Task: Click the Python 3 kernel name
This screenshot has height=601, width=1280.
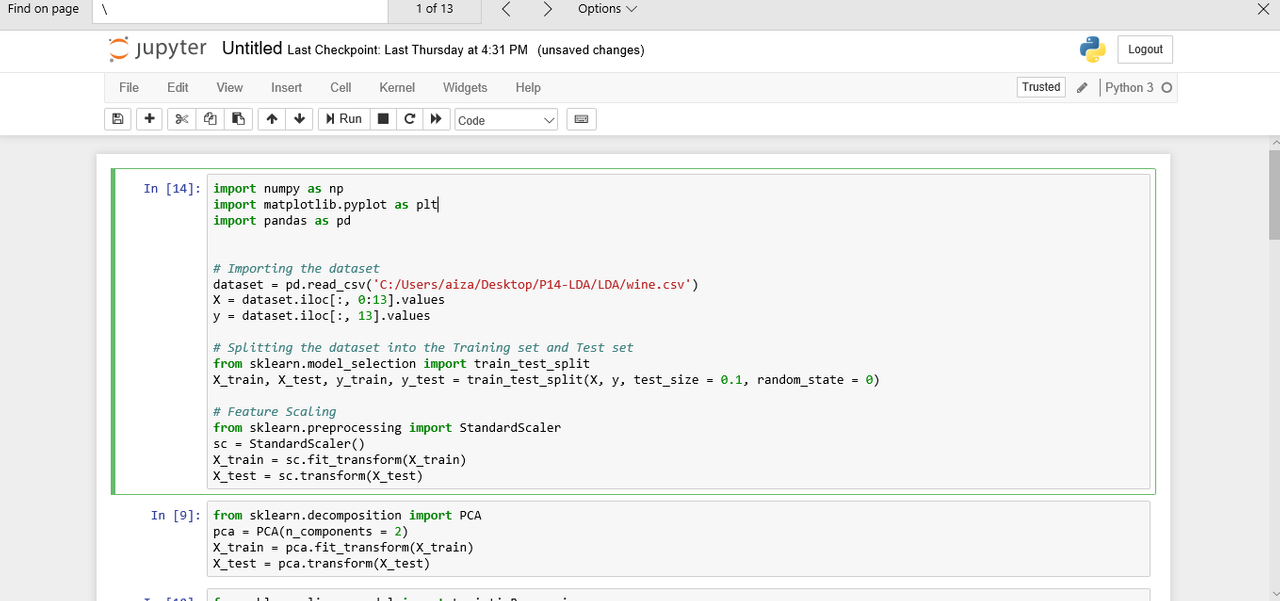Action: coord(1129,88)
